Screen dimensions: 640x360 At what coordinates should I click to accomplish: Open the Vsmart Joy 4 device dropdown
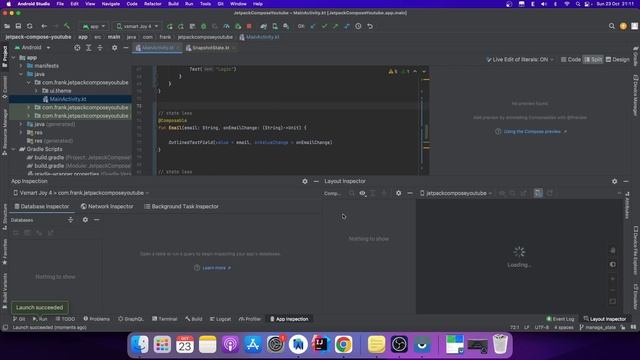(x=137, y=26)
